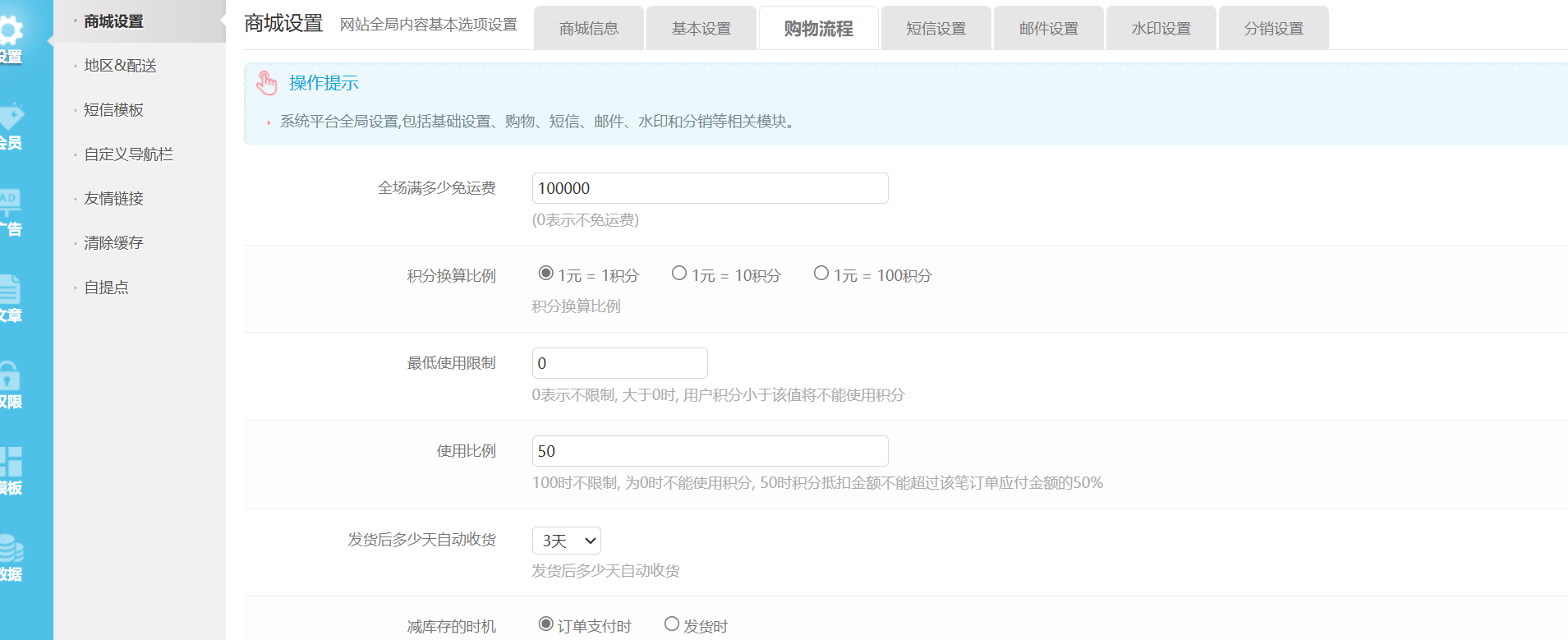
Task: Switch to the 短信设置 tab
Action: 936,28
